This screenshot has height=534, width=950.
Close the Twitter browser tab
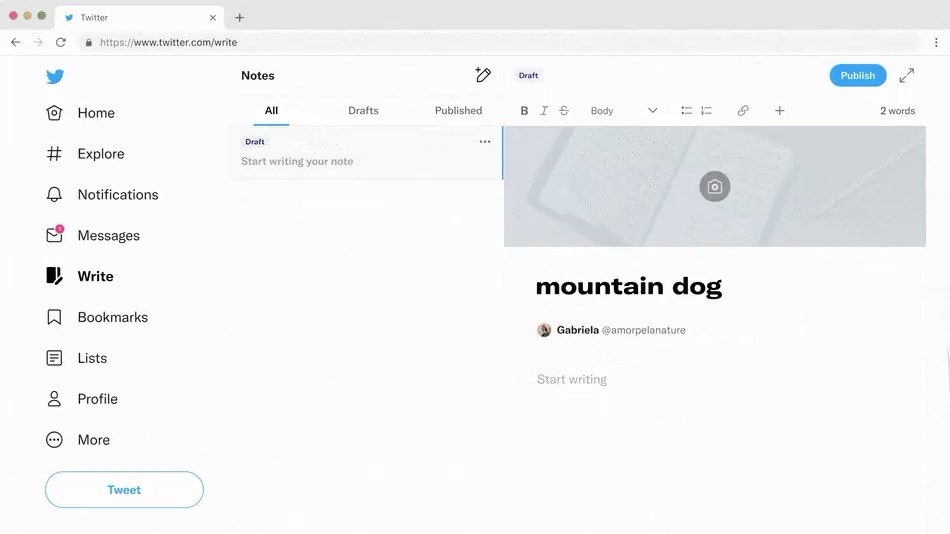click(213, 18)
